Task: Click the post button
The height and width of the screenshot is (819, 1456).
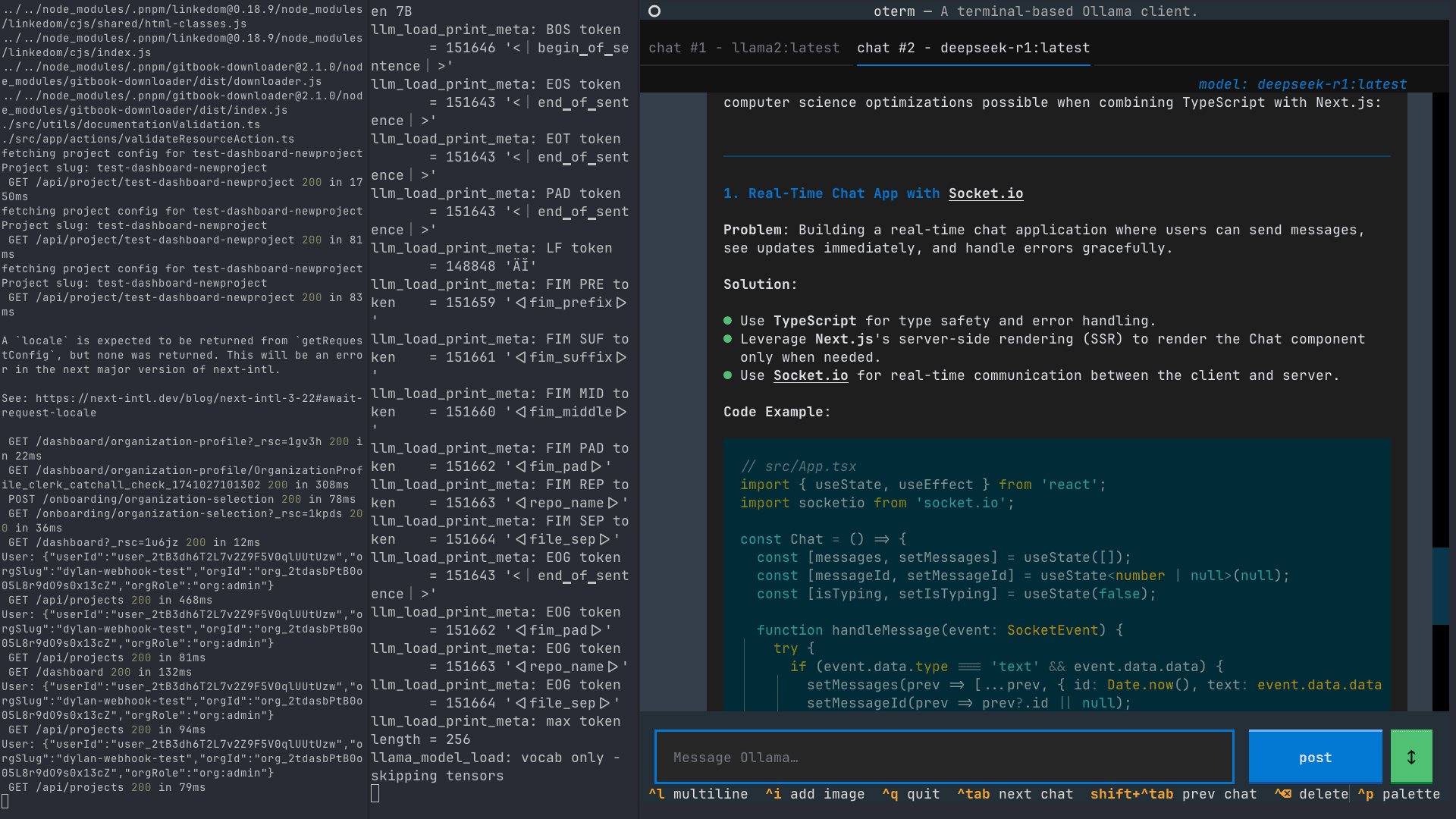Action: (1315, 757)
